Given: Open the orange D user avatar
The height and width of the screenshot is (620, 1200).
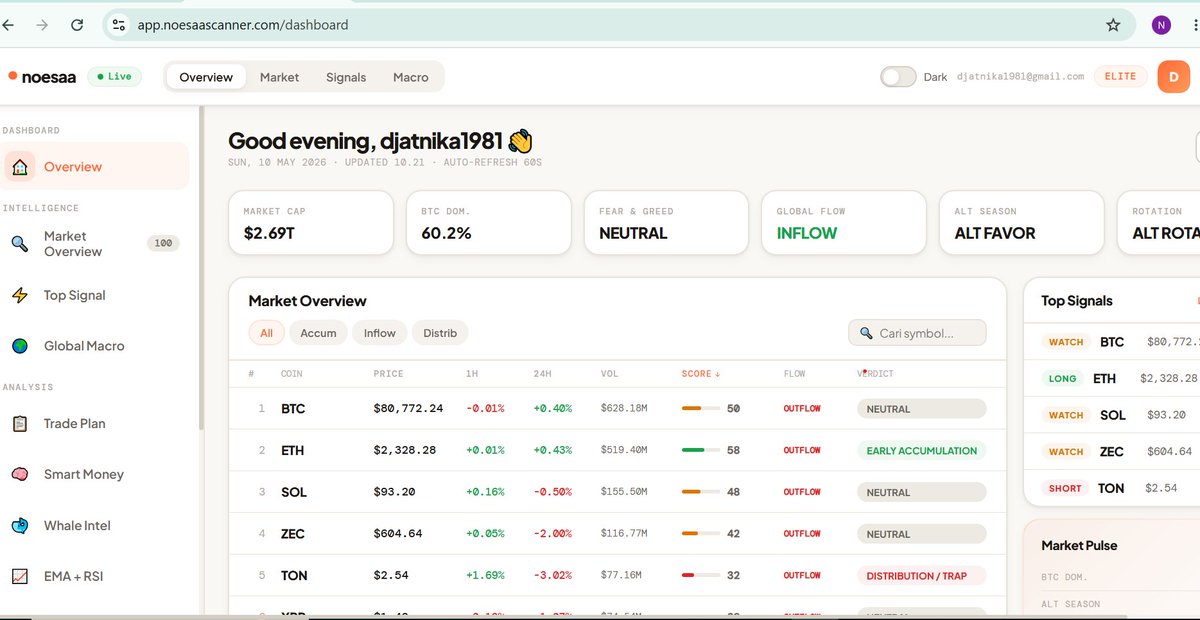Looking at the screenshot, I should [1174, 77].
